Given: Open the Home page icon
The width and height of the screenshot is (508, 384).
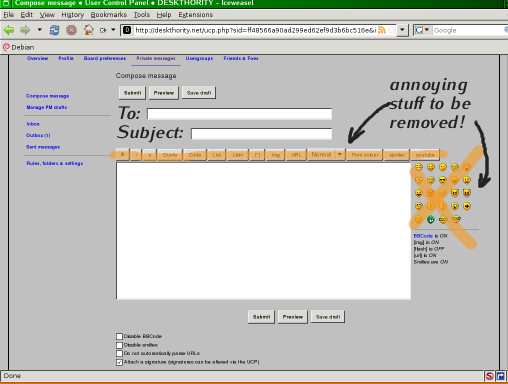Looking at the screenshot, I should click(x=88, y=30).
